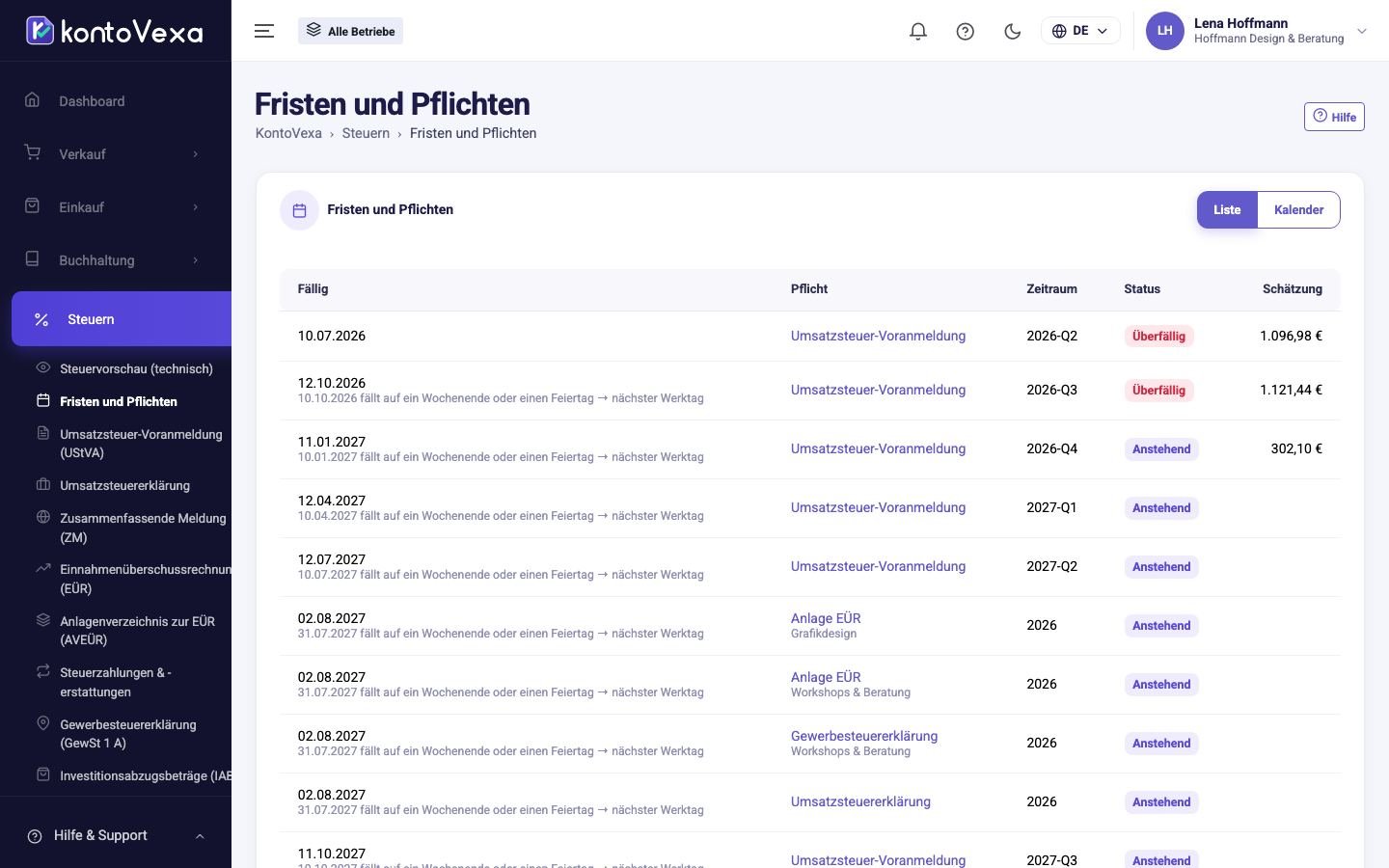
Task: Open Umsatzsteuererklärung 2026 link in table
Action: (860, 801)
